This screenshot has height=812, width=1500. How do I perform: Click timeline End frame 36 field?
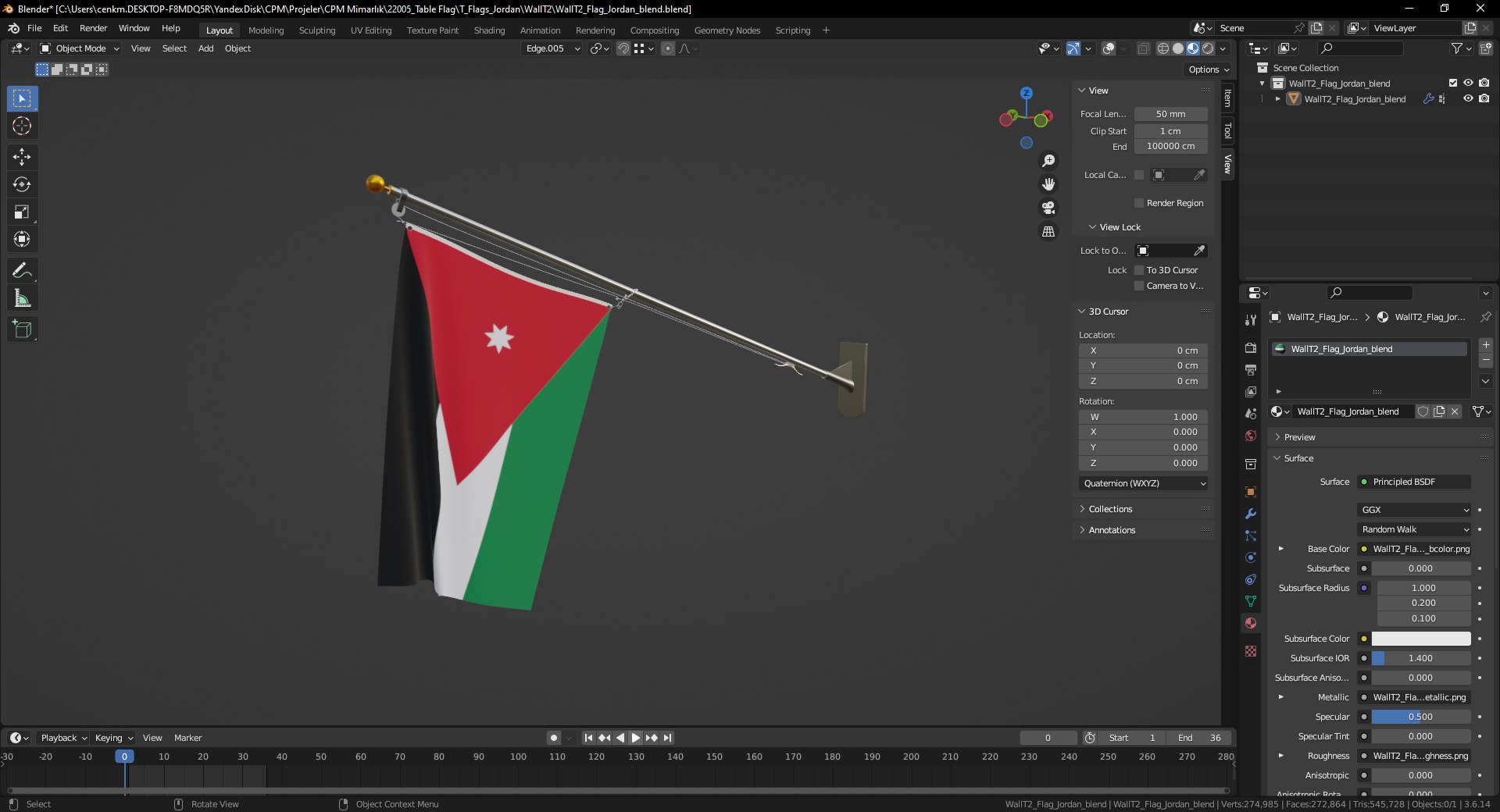click(x=1199, y=738)
